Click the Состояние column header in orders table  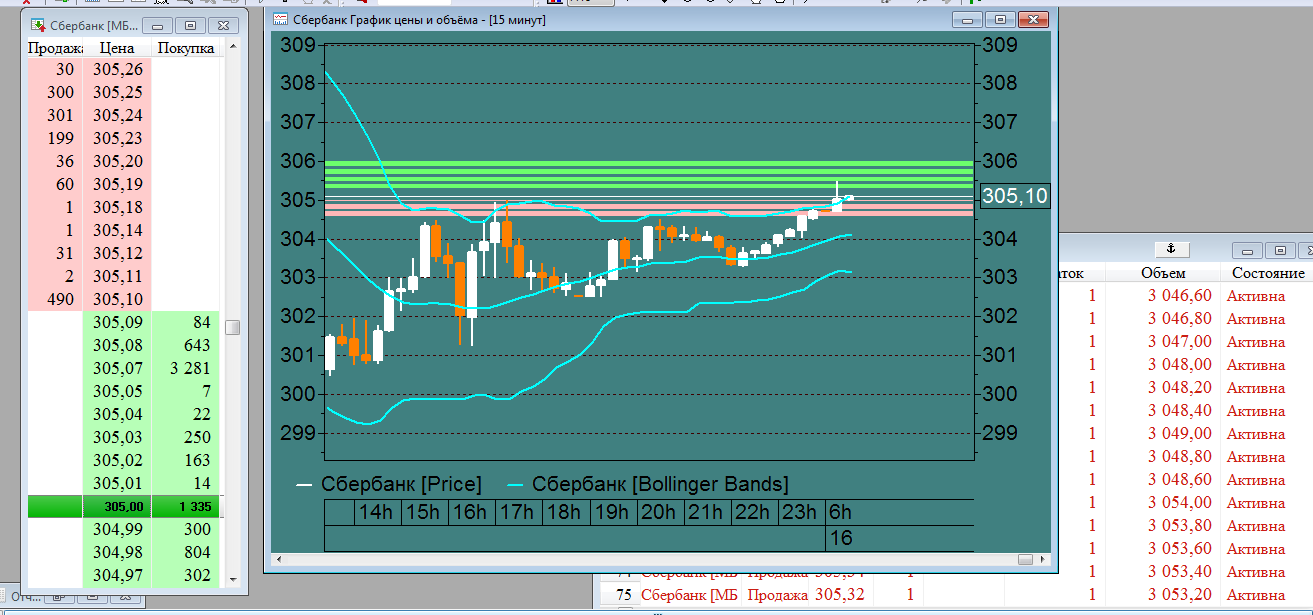[1268, 273]
